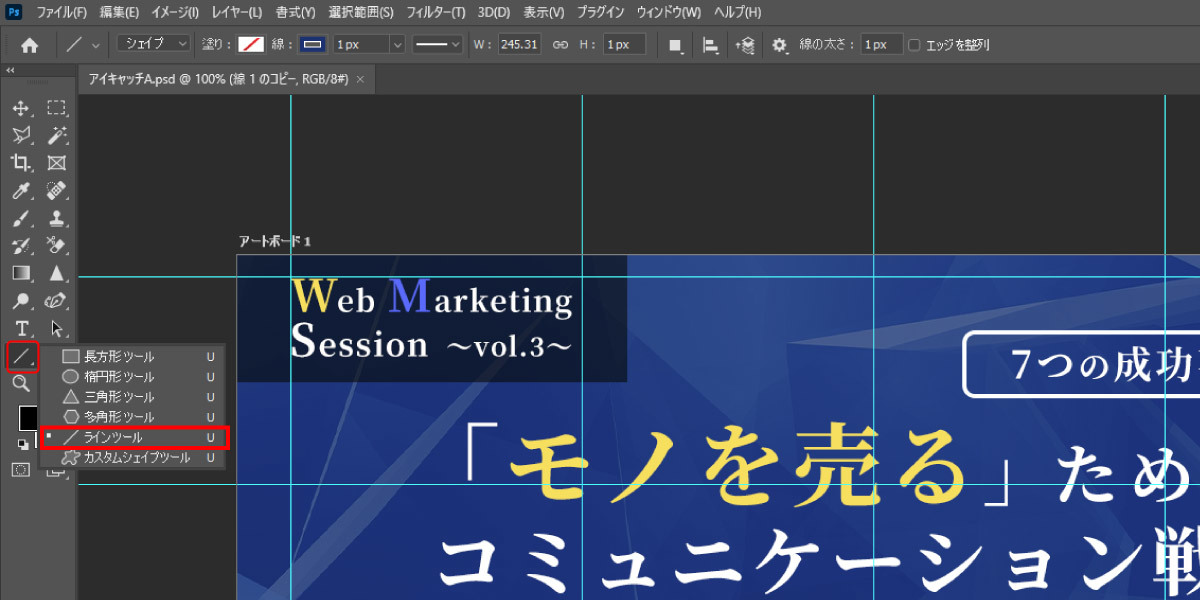Select the Eraser tool
The image size is (1200, 600).
click(56, 245)
